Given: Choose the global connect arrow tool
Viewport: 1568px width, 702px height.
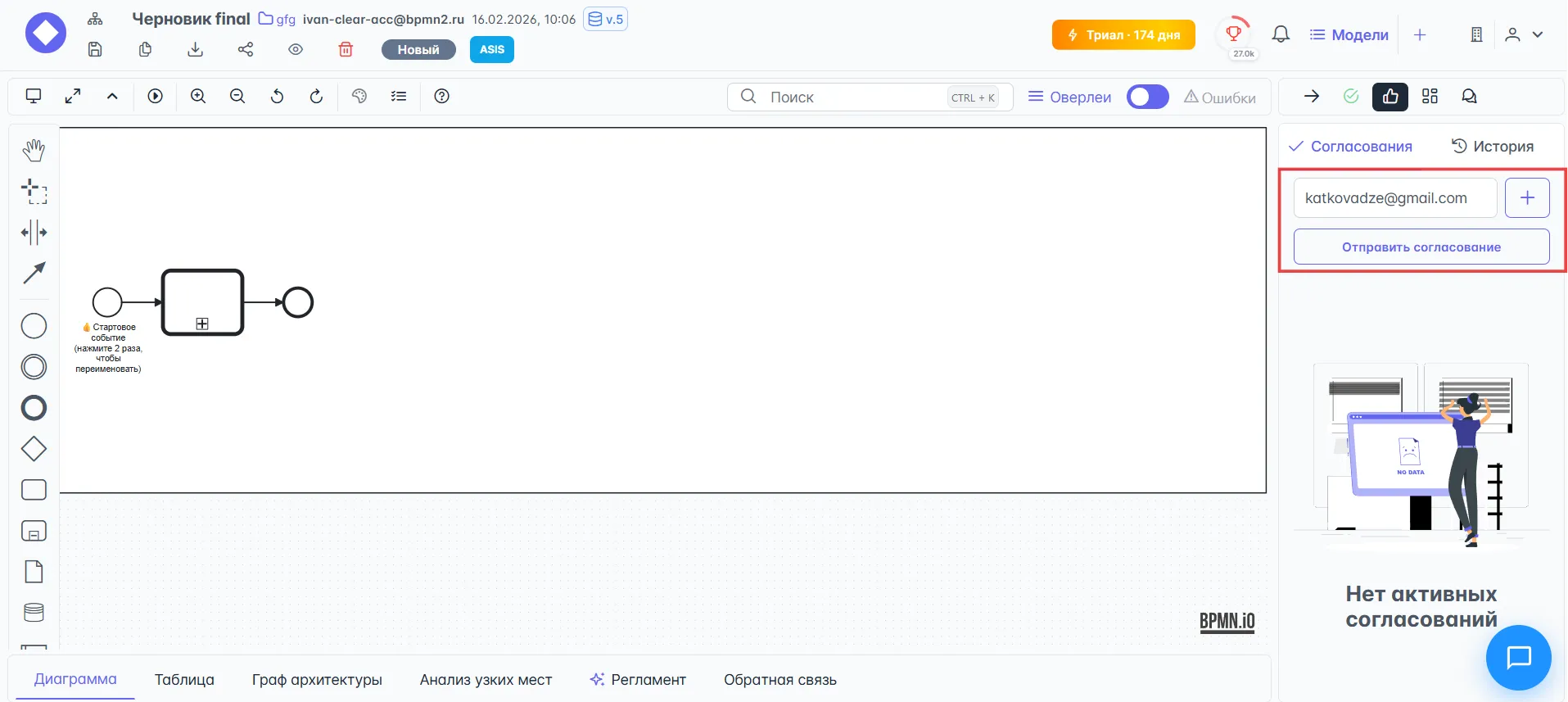Looking at the screenshot, I should [x=34, y=273].
